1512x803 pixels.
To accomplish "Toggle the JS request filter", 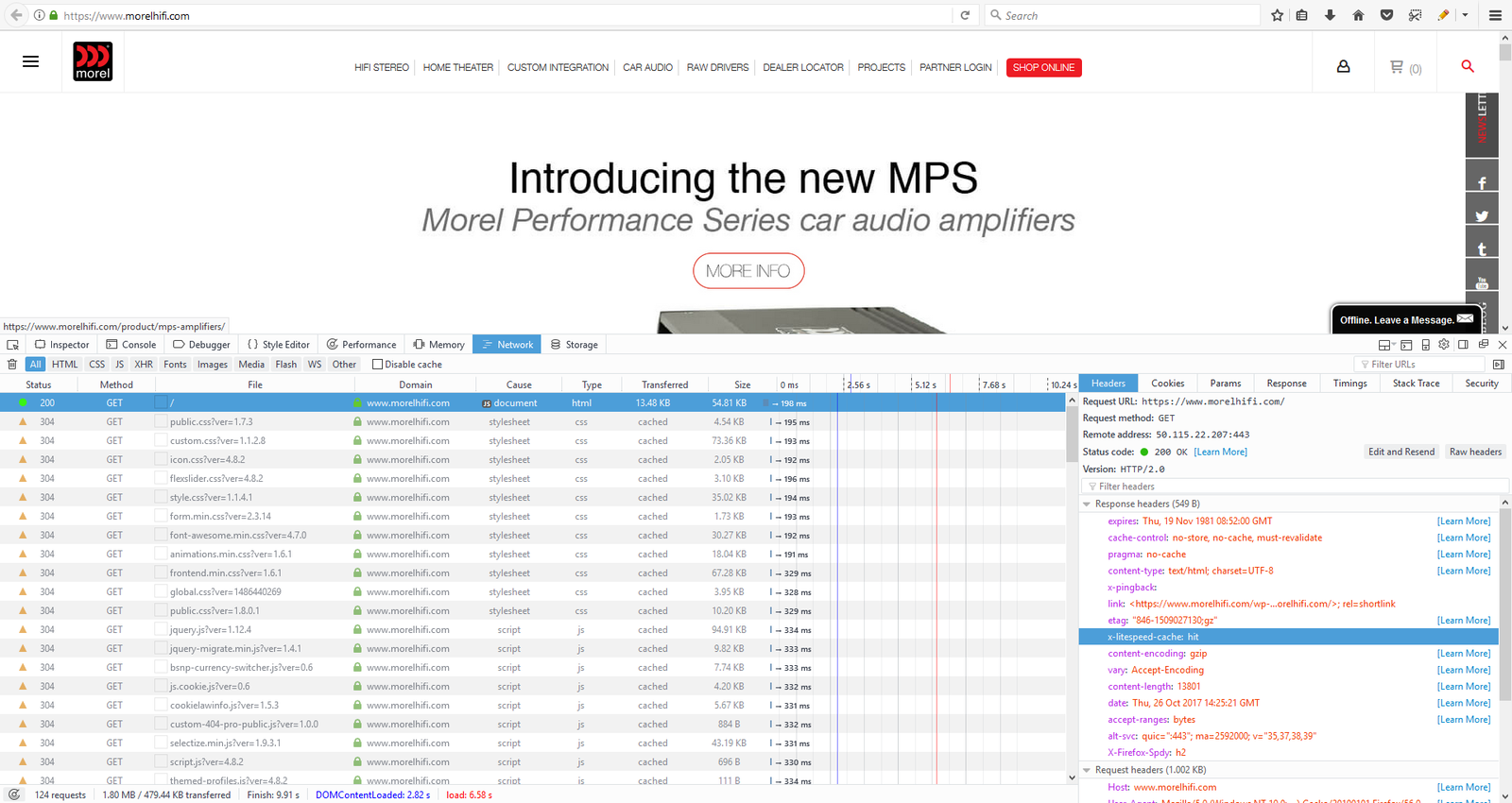I will coord(119,365).
